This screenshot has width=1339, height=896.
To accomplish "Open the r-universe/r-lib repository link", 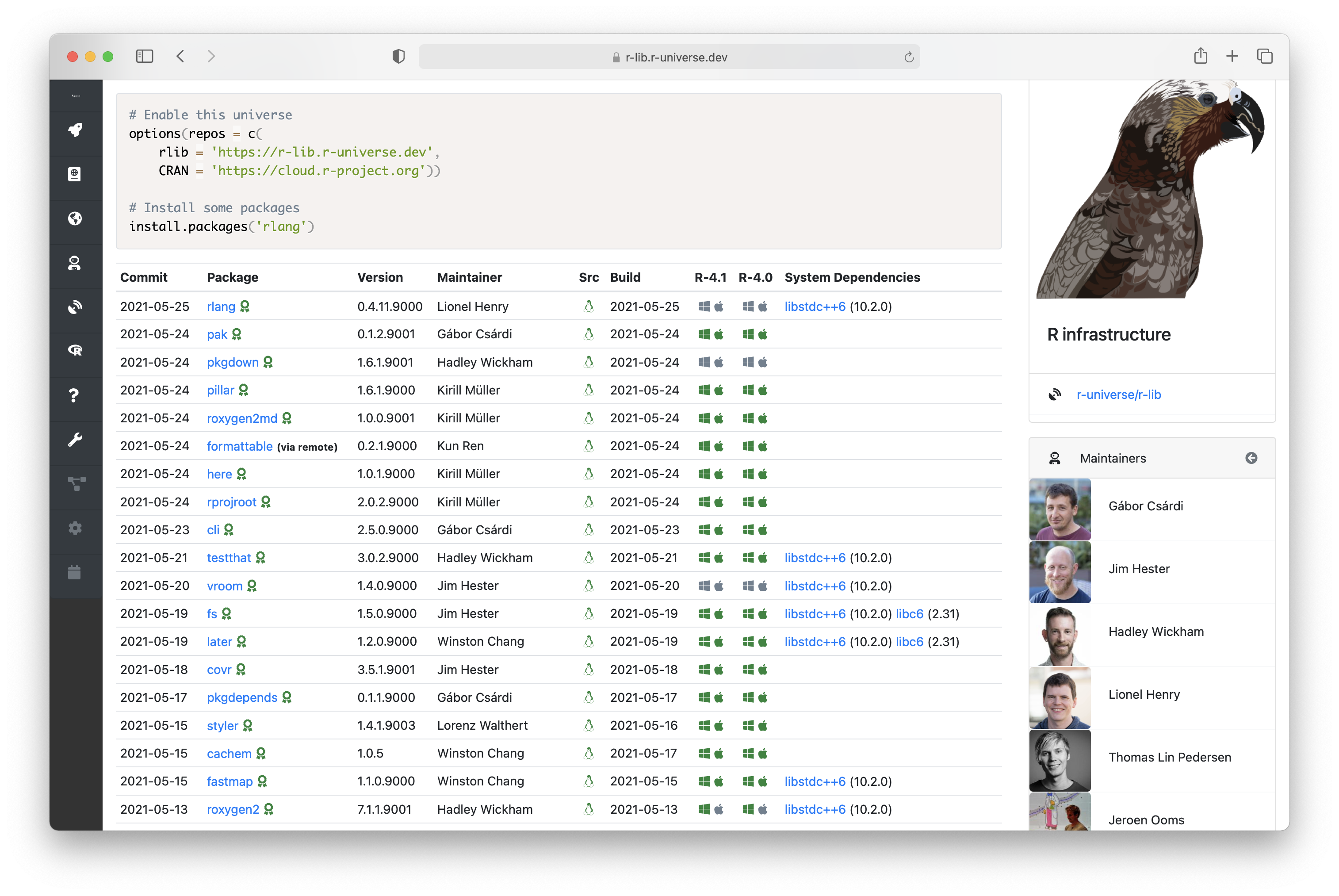I will pos(1118,394).
